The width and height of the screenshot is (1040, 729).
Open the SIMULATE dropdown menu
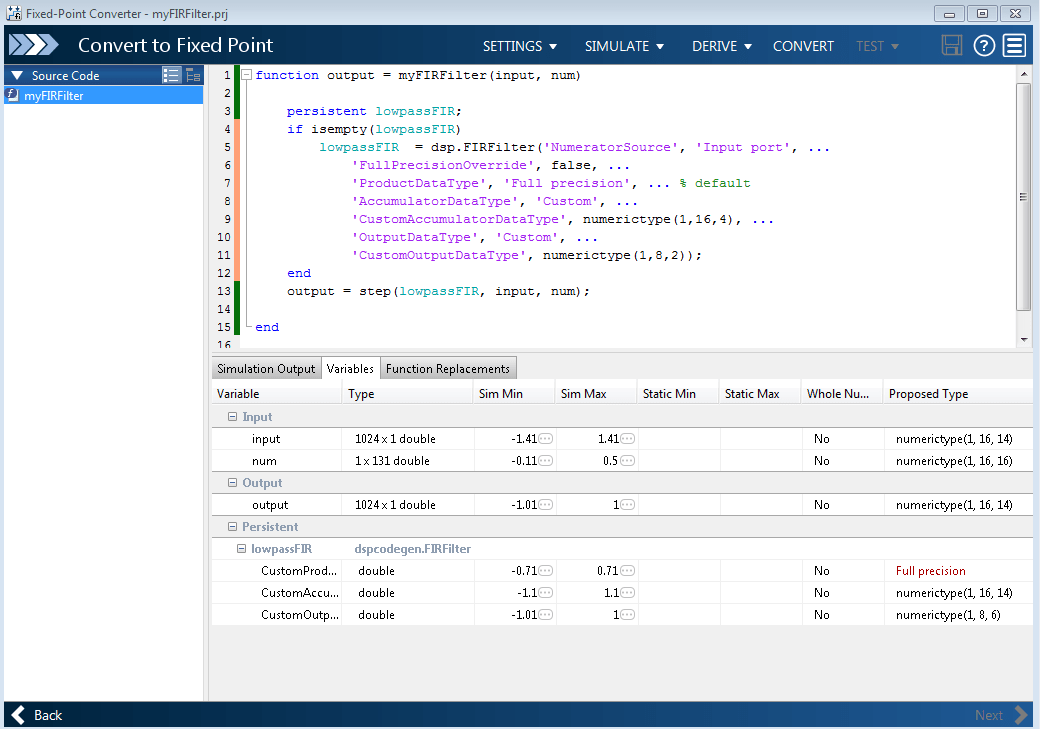[624, 46]
